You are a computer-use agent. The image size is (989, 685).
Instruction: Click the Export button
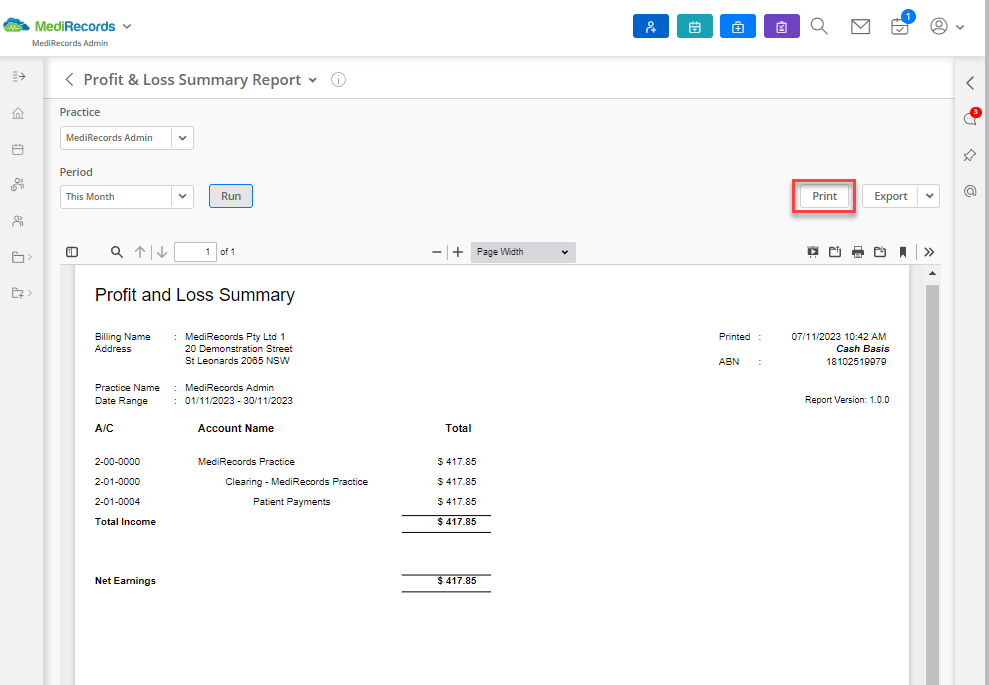(891, 196)
